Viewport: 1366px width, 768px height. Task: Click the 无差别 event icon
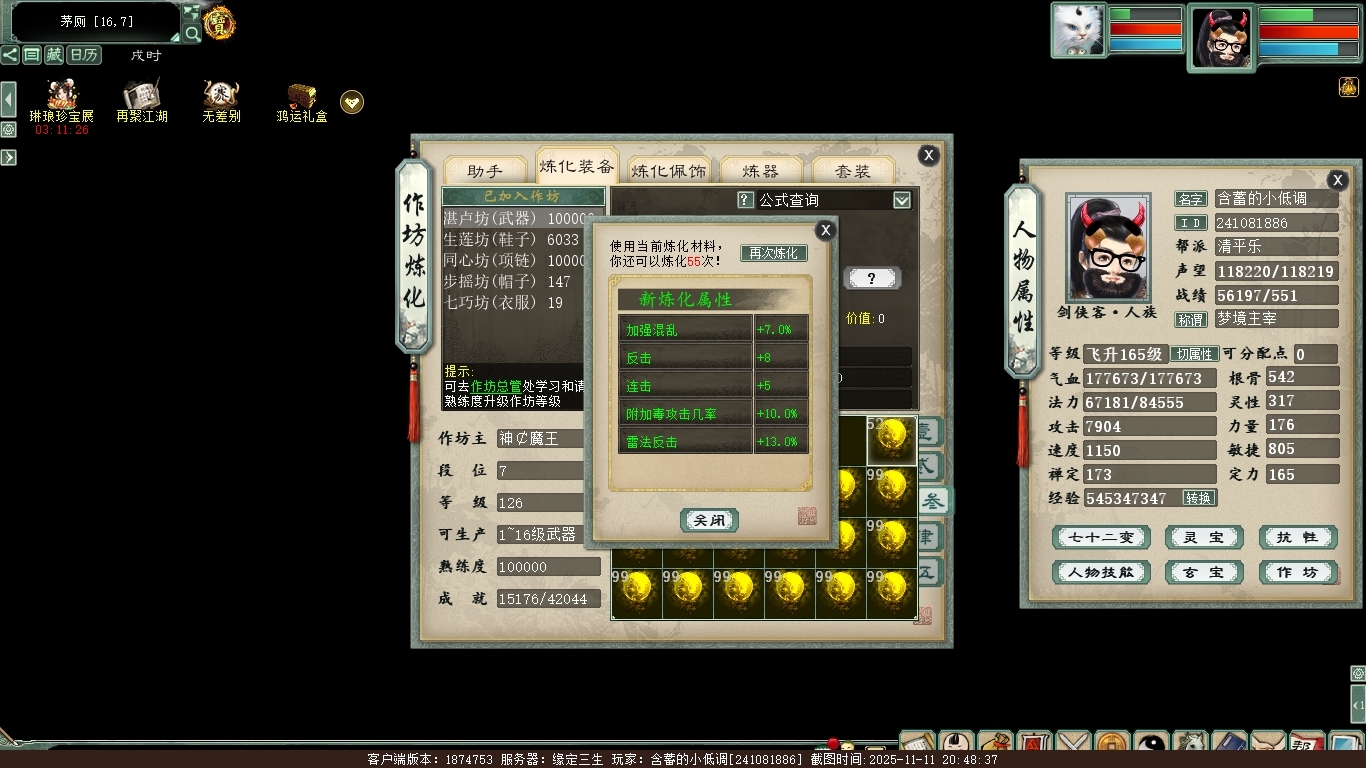[221, 97]
